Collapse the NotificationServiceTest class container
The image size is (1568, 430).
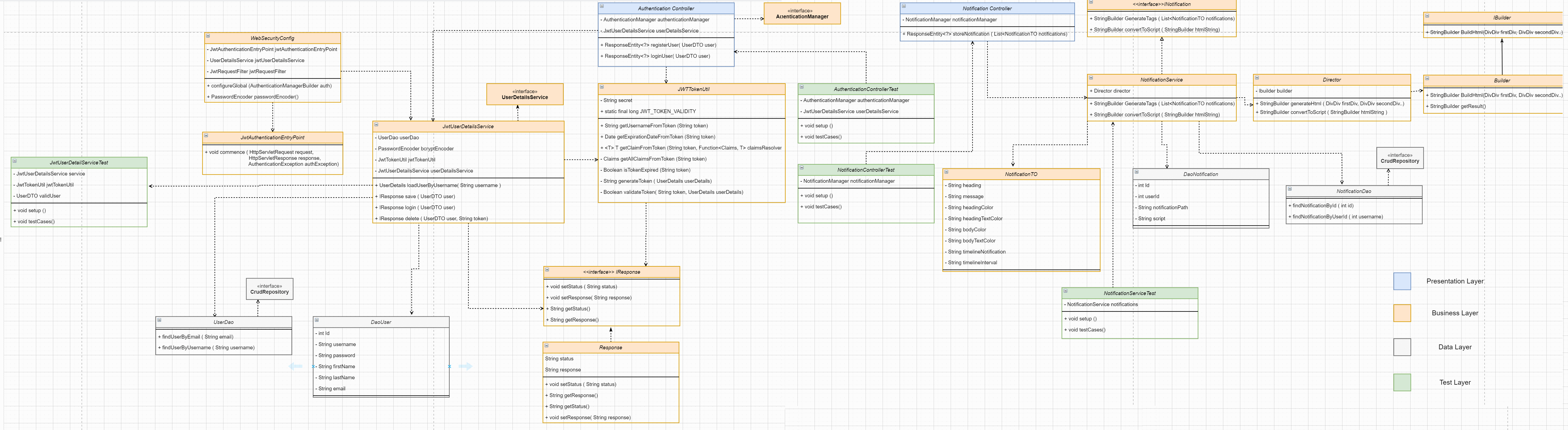[x=1065, y=291]
